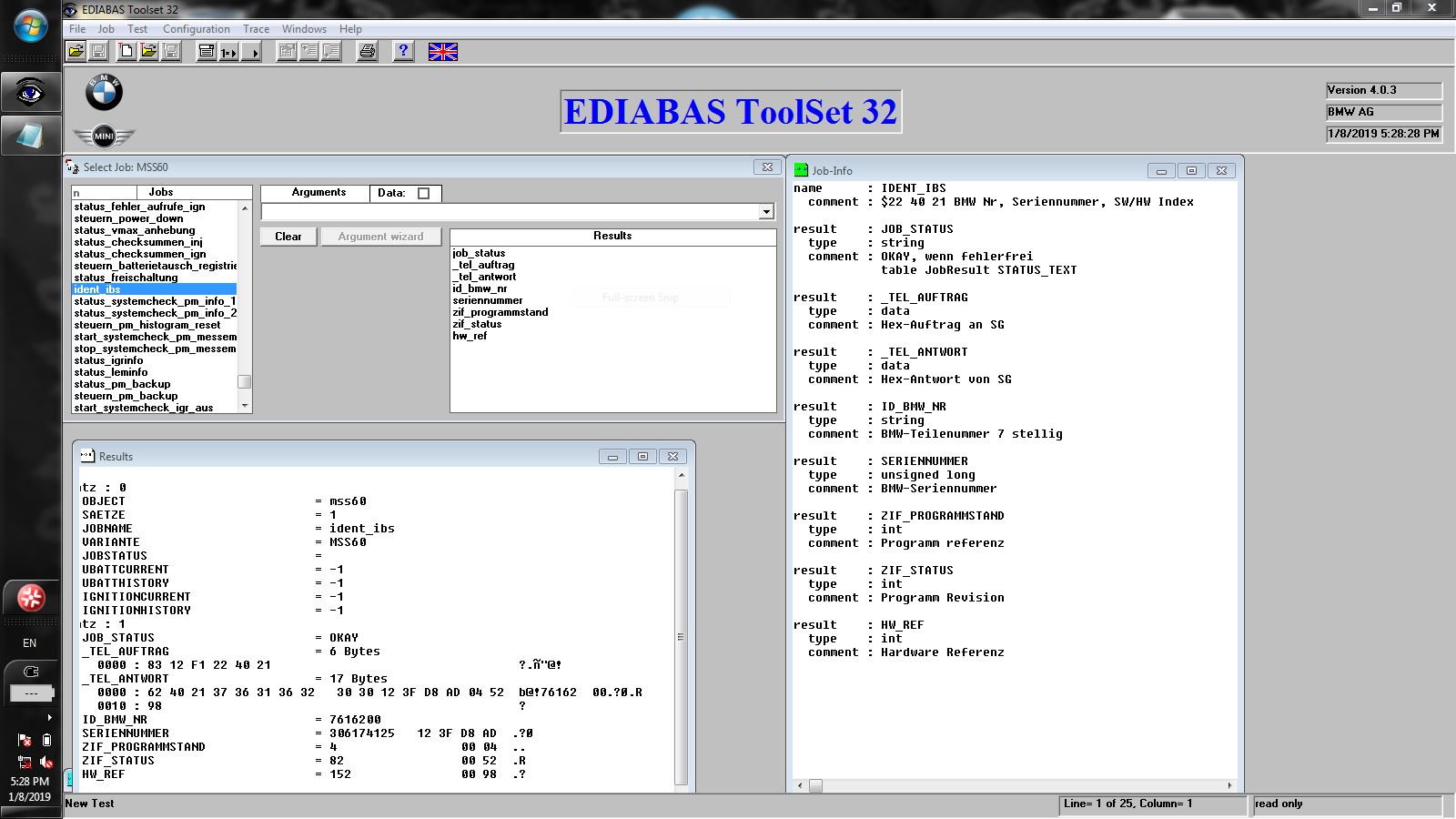Open the Job menu
Screen dimensions: 1456x819
[x=106, y=29]
